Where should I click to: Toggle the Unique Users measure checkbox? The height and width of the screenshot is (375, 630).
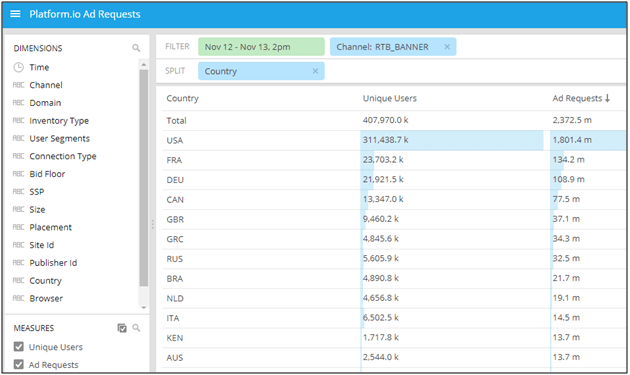point(18,346)
